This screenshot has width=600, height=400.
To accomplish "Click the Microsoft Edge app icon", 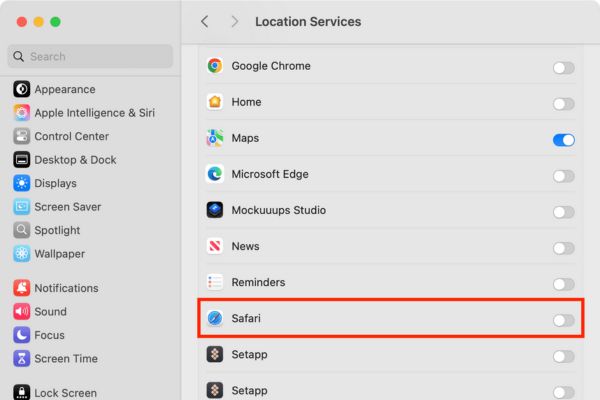I will pos(215,174).
